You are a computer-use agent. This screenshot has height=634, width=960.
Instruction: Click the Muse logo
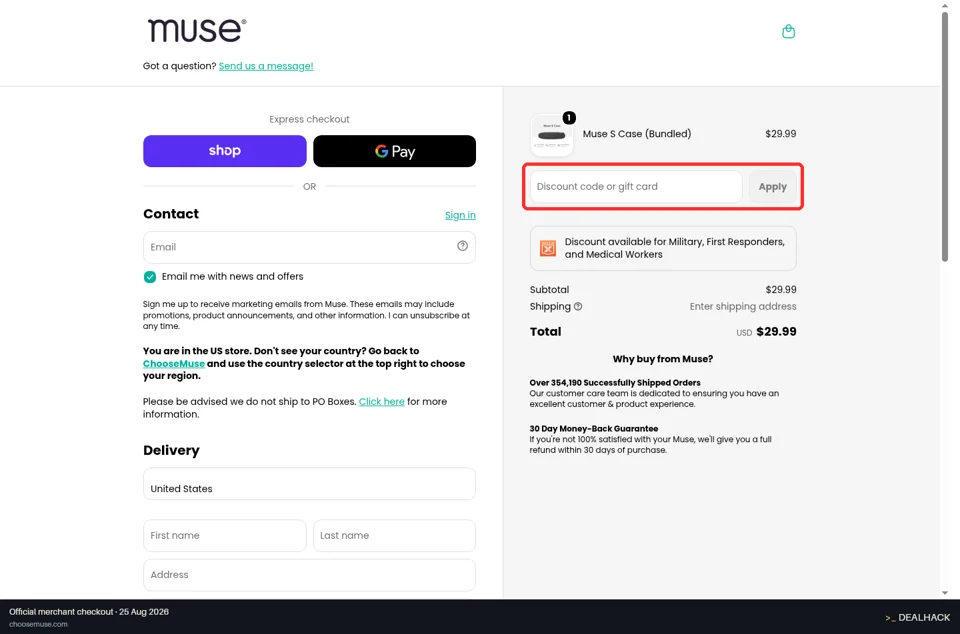(x=197, y=30)
